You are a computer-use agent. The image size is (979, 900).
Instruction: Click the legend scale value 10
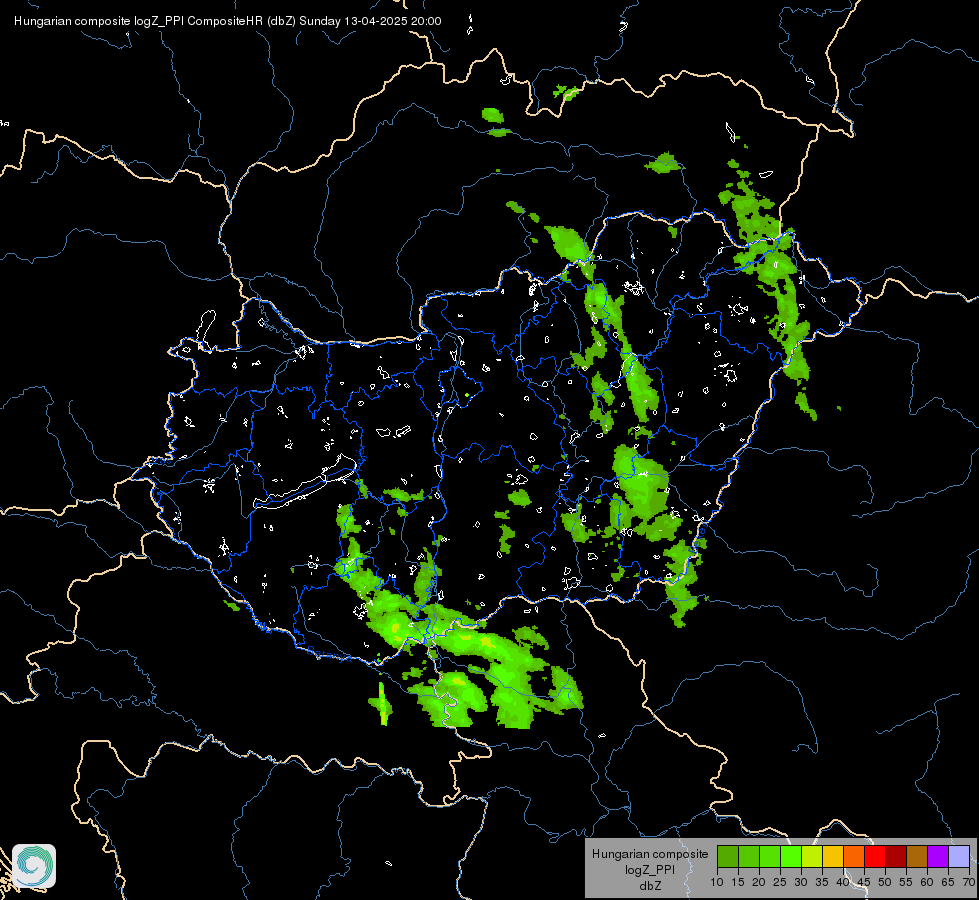click(717, 883)
